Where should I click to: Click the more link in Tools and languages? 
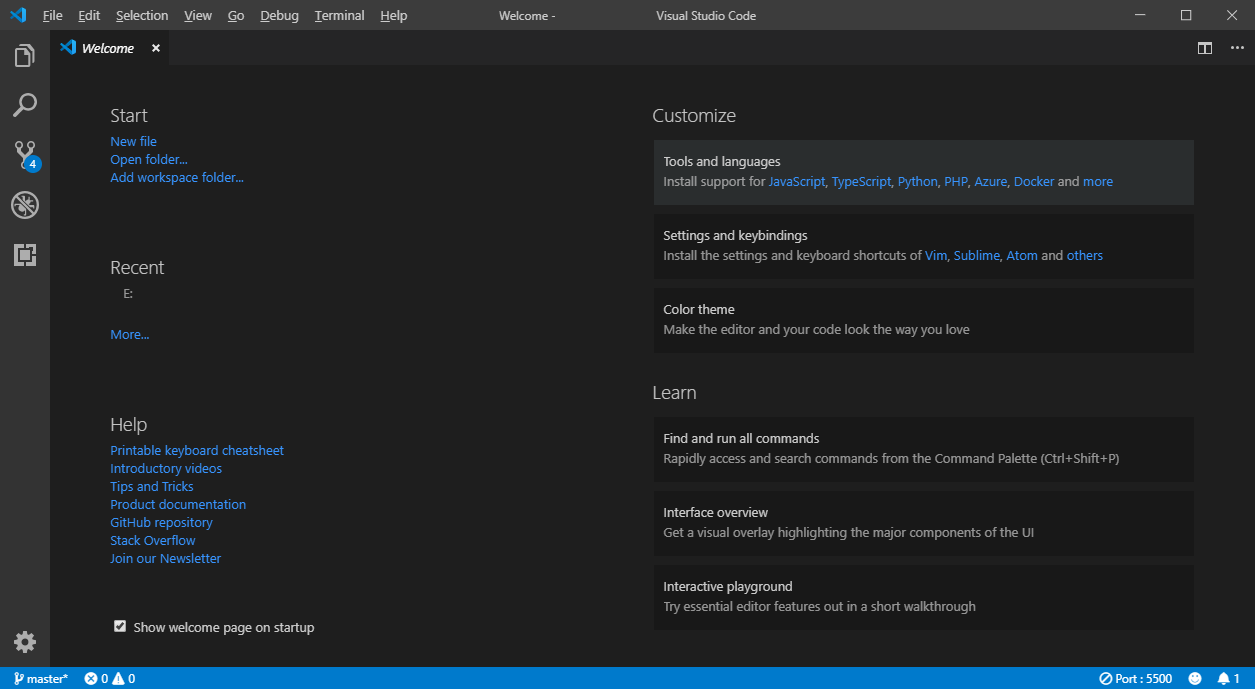[1098, 182]
